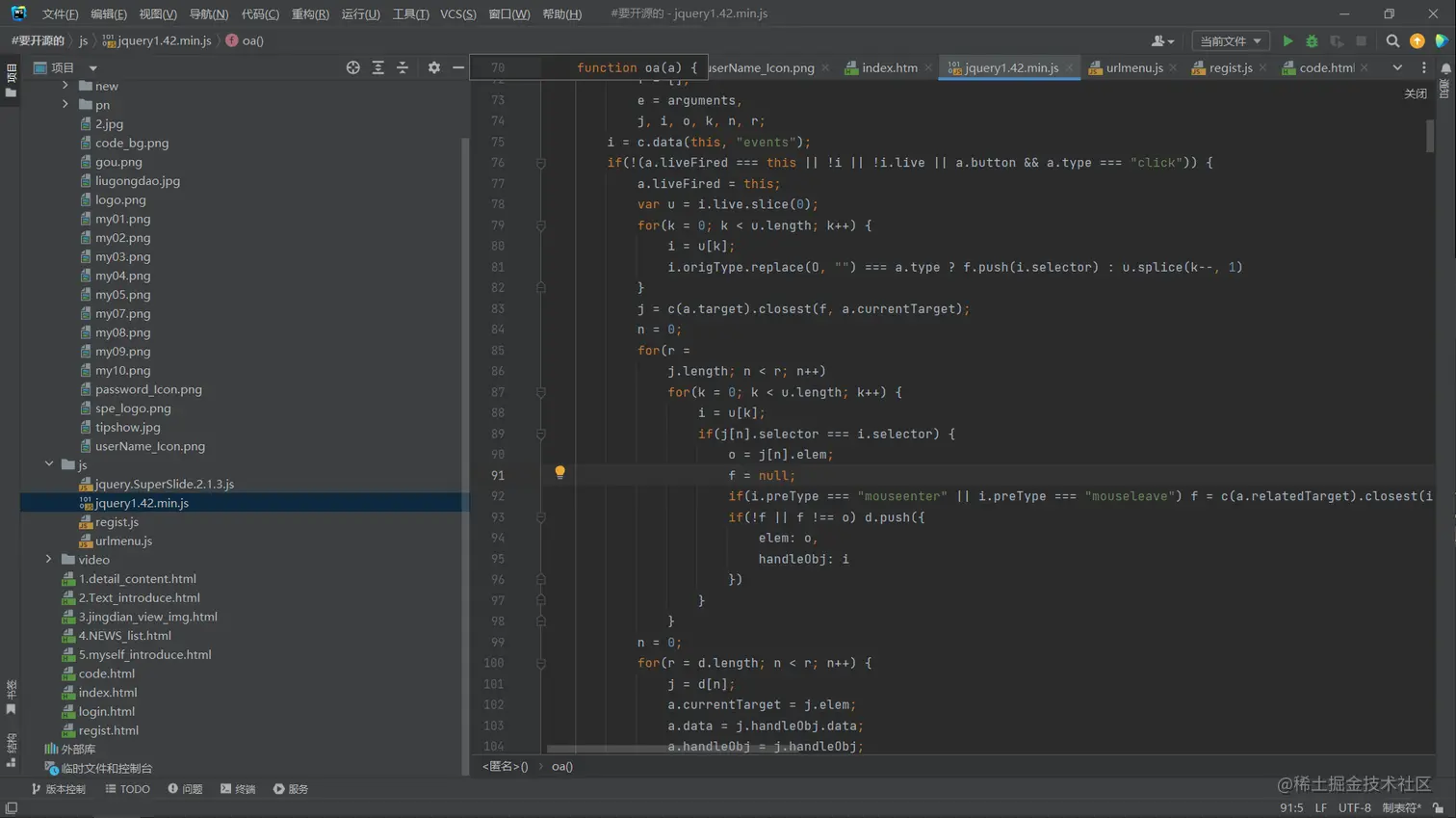Open project panel settings gear
Image resolution: width=1456 pixels, height=818 pixels.
(x=434, y=67)
